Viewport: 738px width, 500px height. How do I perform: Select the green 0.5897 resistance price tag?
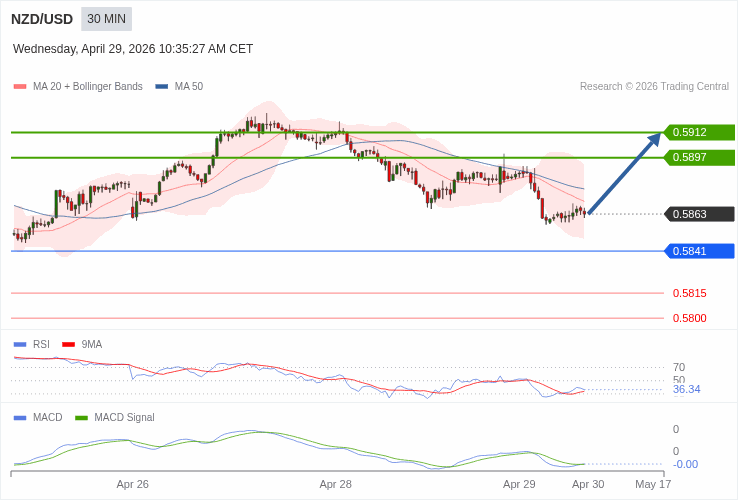tap(699, 157)
